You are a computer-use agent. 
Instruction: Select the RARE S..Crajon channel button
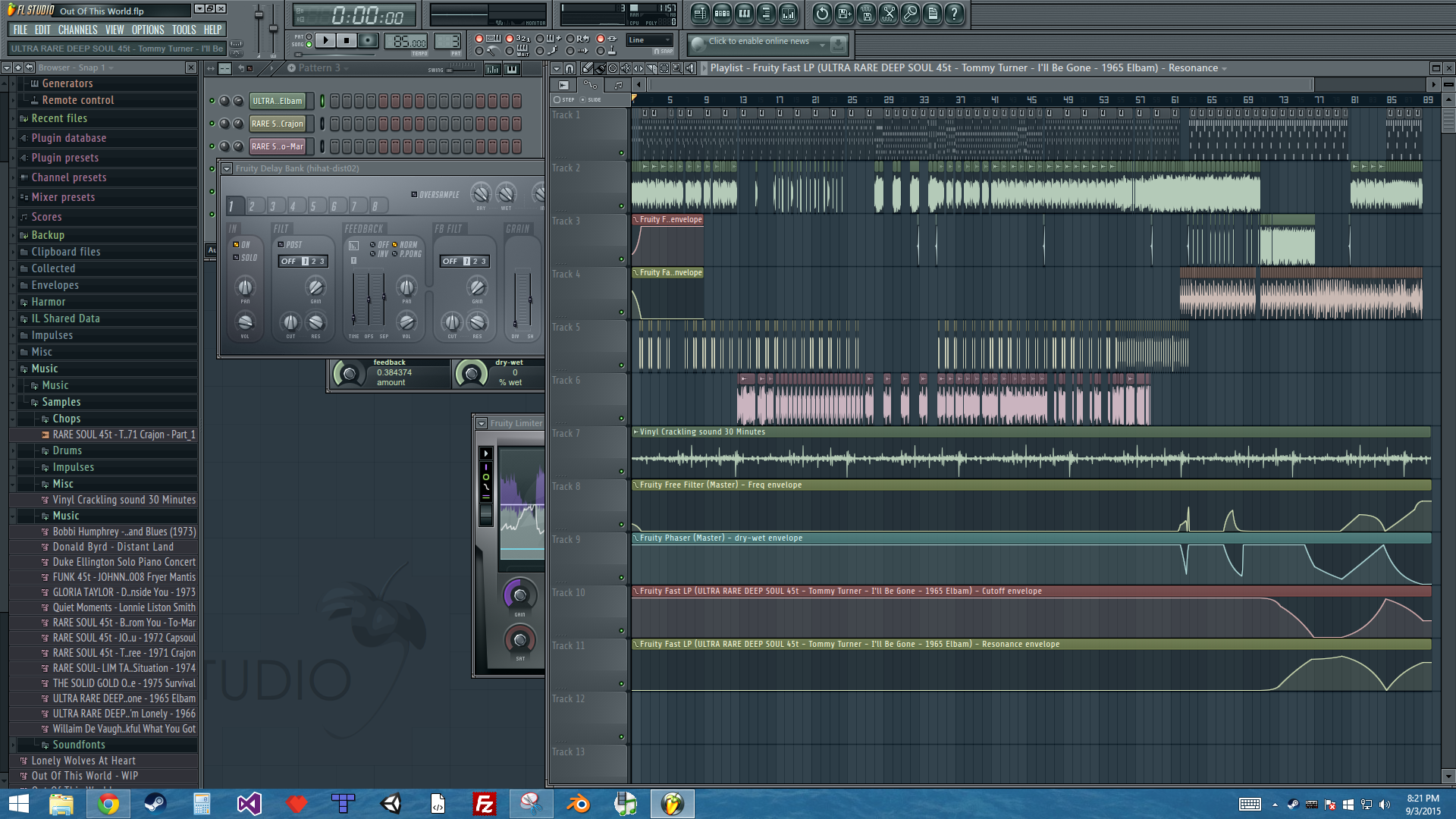click(278, 124)
